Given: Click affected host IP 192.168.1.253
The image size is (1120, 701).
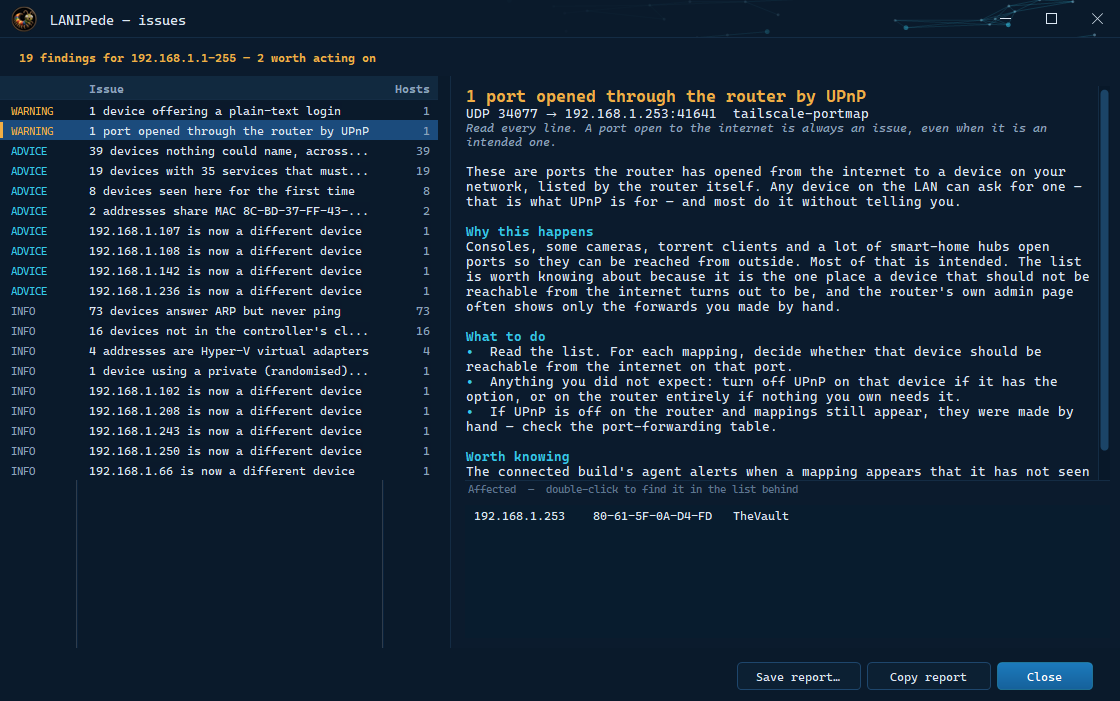Looking at the screenshot, I should (x=519, y=516).
